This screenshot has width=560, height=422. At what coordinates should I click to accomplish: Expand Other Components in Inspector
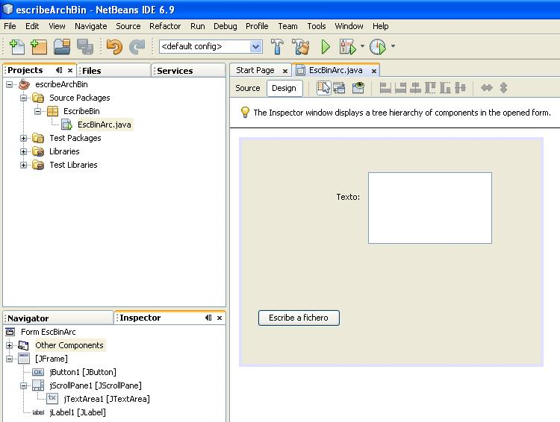click(10, 345)
